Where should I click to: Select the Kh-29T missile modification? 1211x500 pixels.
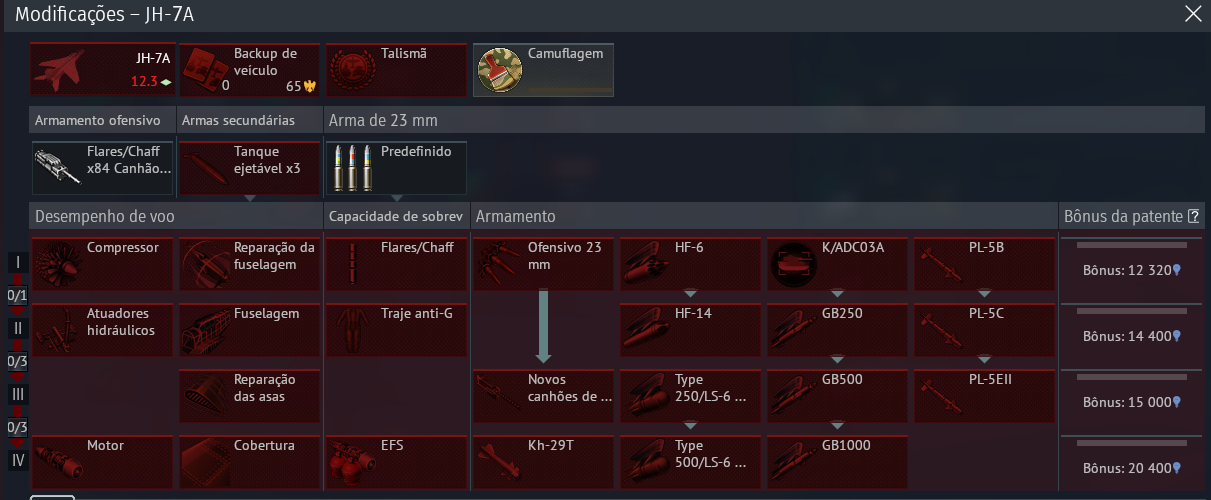(544, 461)
